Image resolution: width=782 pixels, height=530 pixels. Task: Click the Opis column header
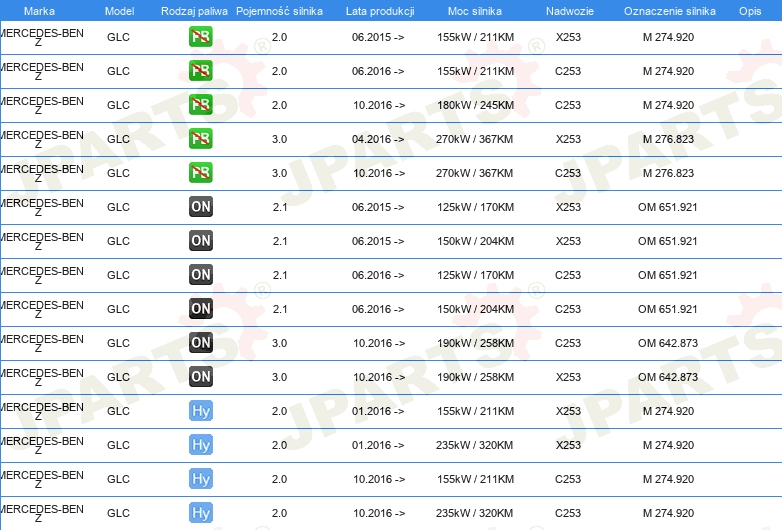pos(750,11)
